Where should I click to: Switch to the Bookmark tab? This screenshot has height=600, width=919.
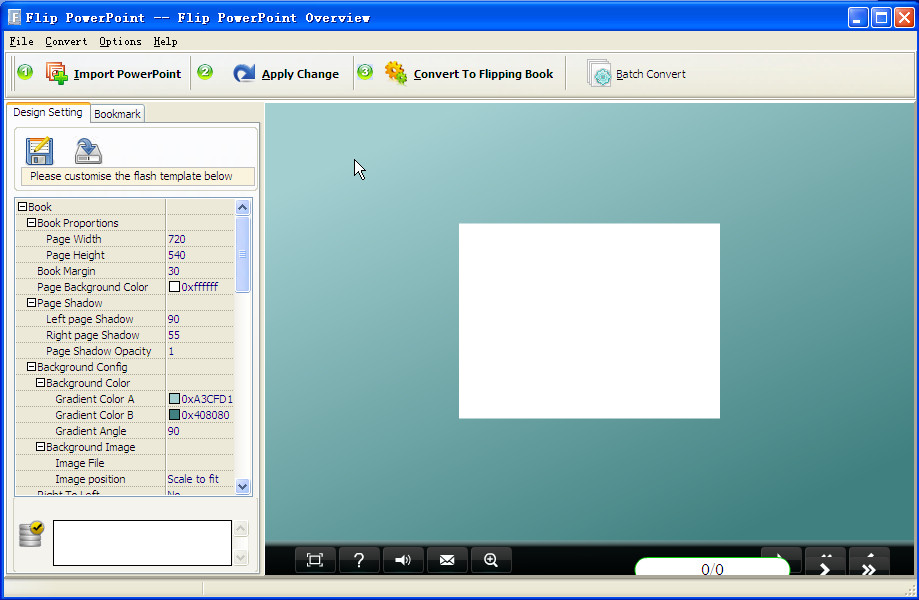click(x=117, y=114)
